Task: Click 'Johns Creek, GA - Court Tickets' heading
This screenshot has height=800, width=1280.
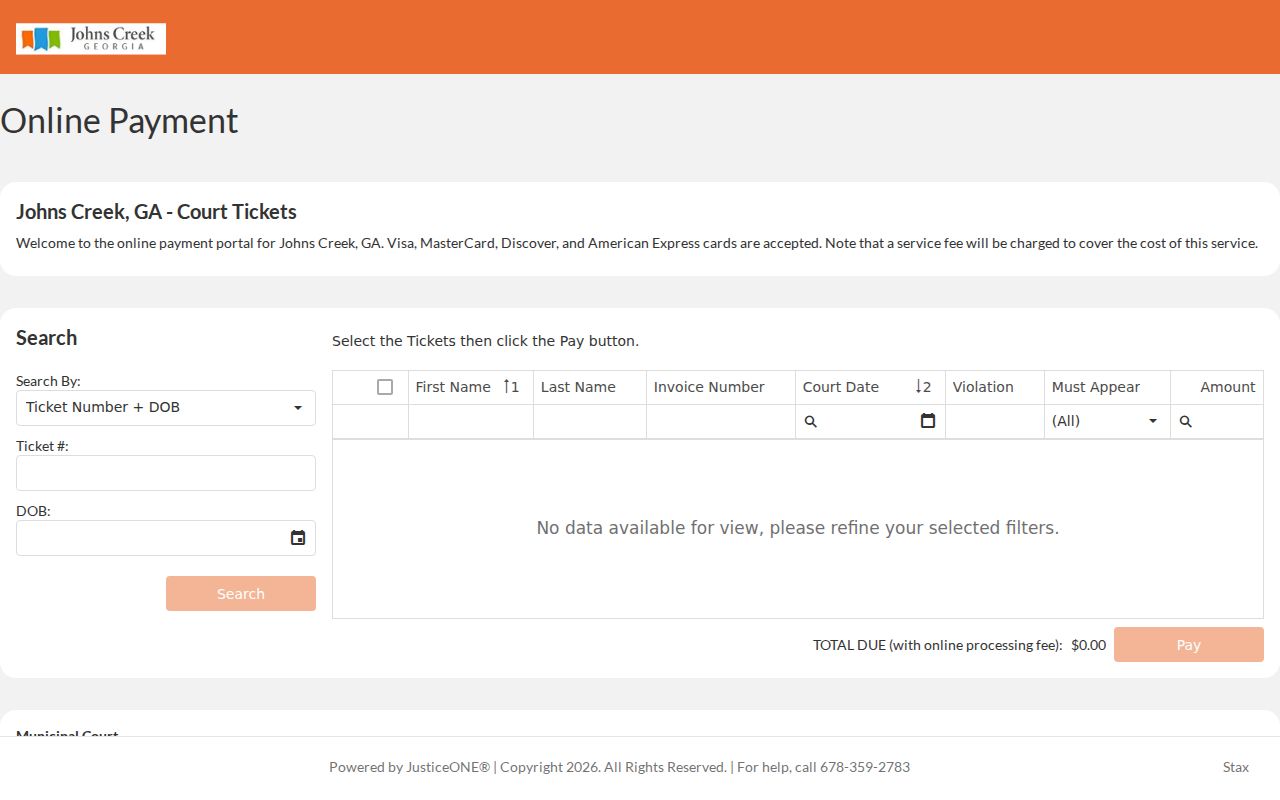Action: [156, 212]
